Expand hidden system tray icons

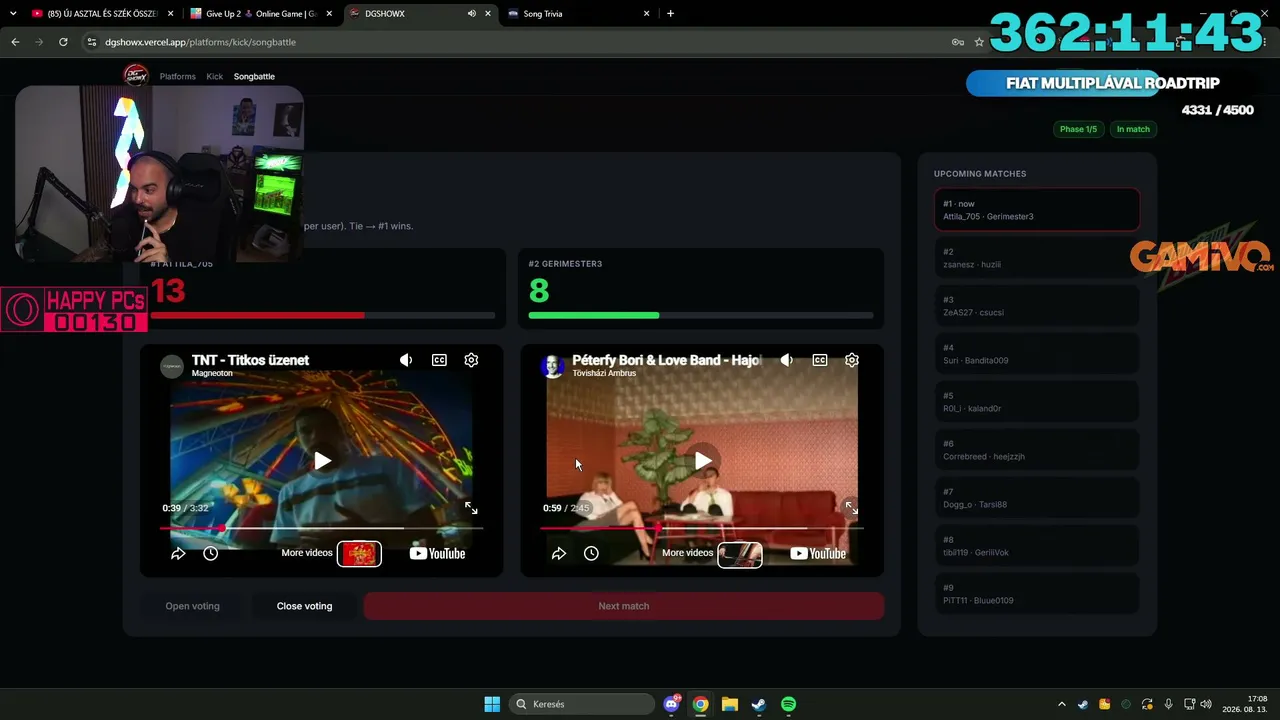(x=1062, y=704)
